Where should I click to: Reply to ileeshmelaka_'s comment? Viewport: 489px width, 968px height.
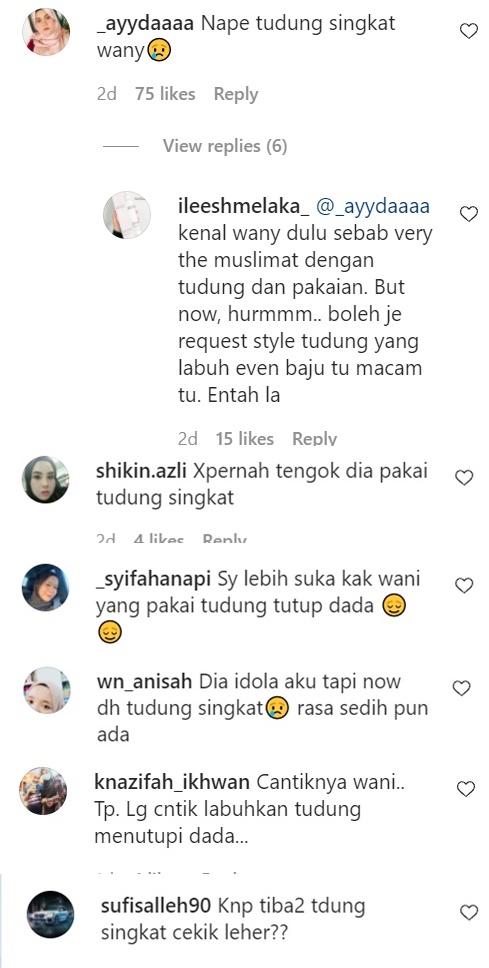click(x=314, y=439)
